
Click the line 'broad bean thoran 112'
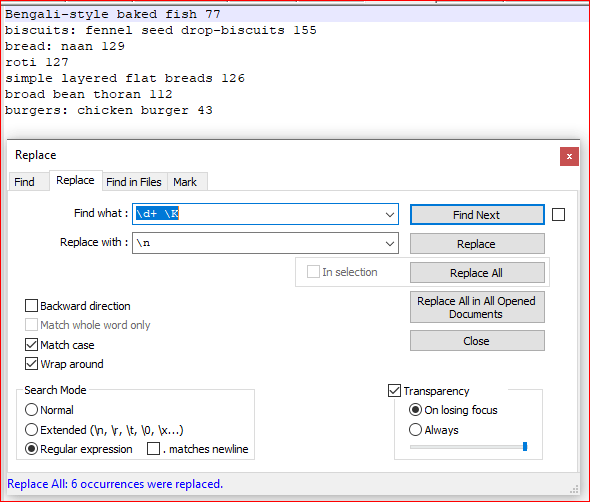[88, 94]
